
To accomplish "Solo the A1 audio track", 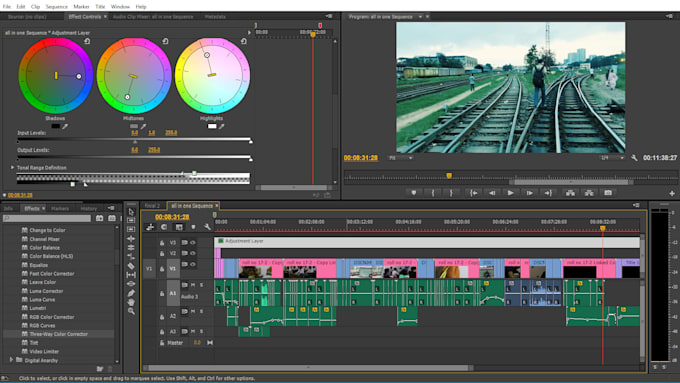I will coord(201,285).
